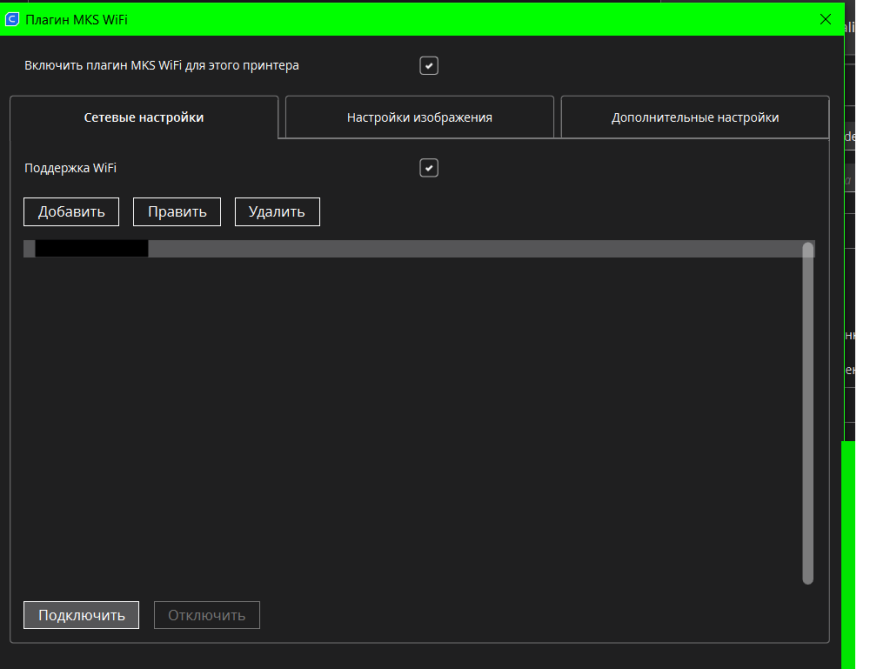870x669 pixels.
Task: Select the first column header of the printer list
Action: click(90, 247)
